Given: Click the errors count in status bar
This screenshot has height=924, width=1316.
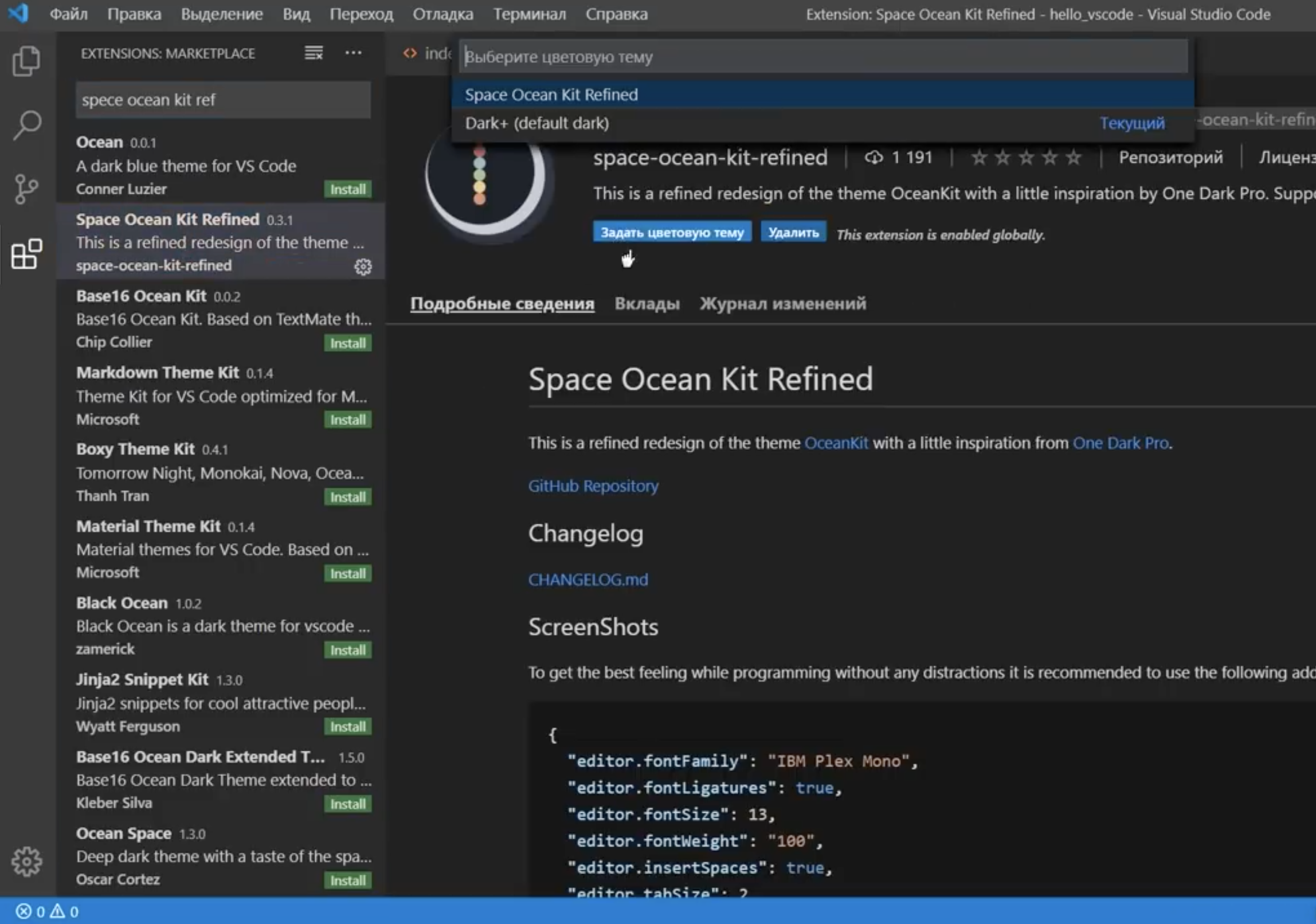Looking at the screenshot, I should tap(30, 911).
